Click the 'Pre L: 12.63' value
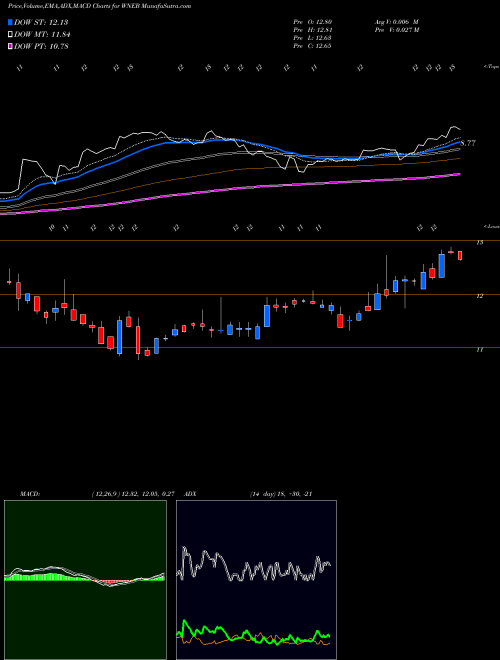The height and width of the screenshot is (660, 500). 313,38
